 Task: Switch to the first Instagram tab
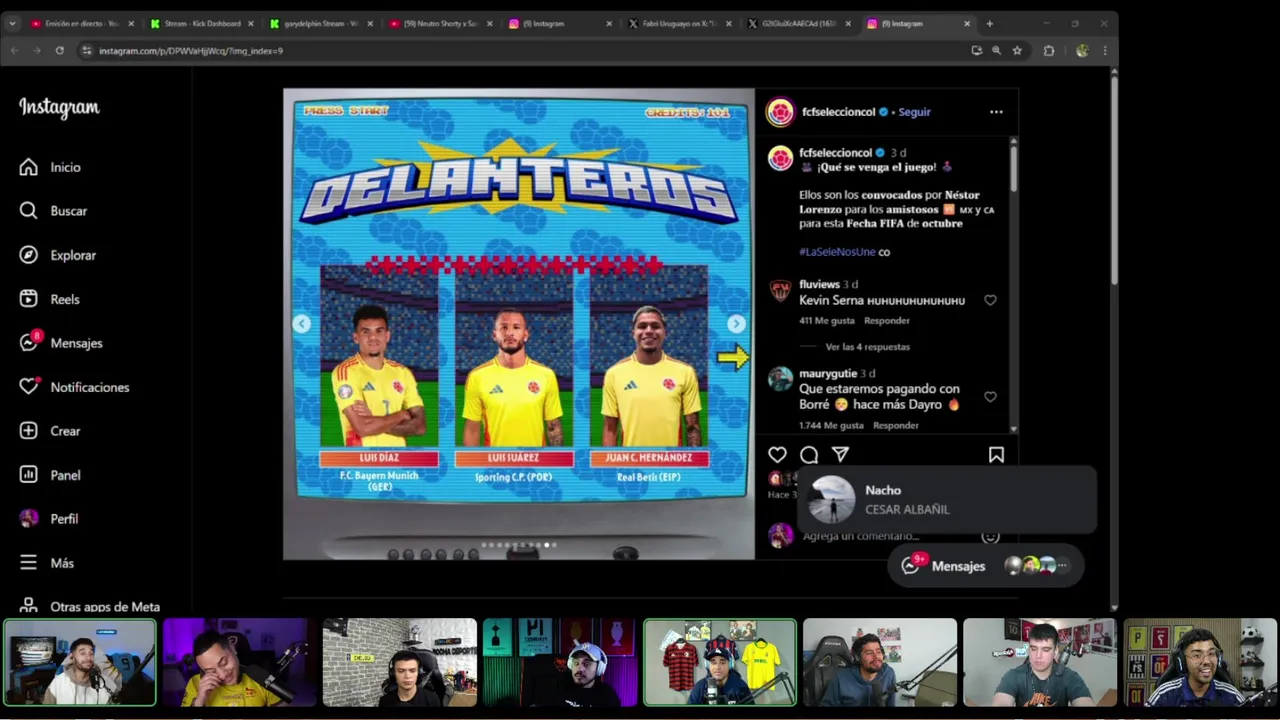tap(559, 23)
